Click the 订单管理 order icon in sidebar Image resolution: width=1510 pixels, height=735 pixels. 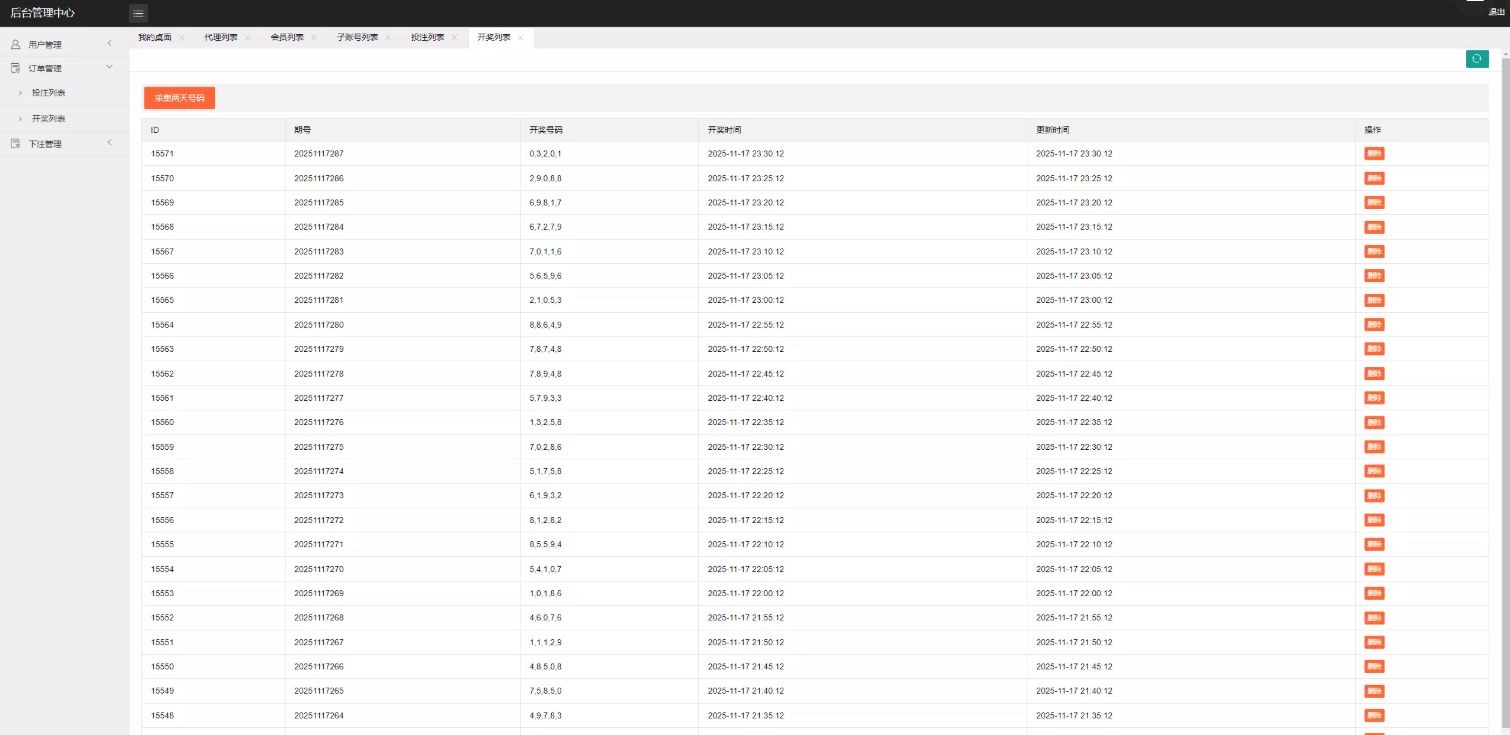coord(15,68)
